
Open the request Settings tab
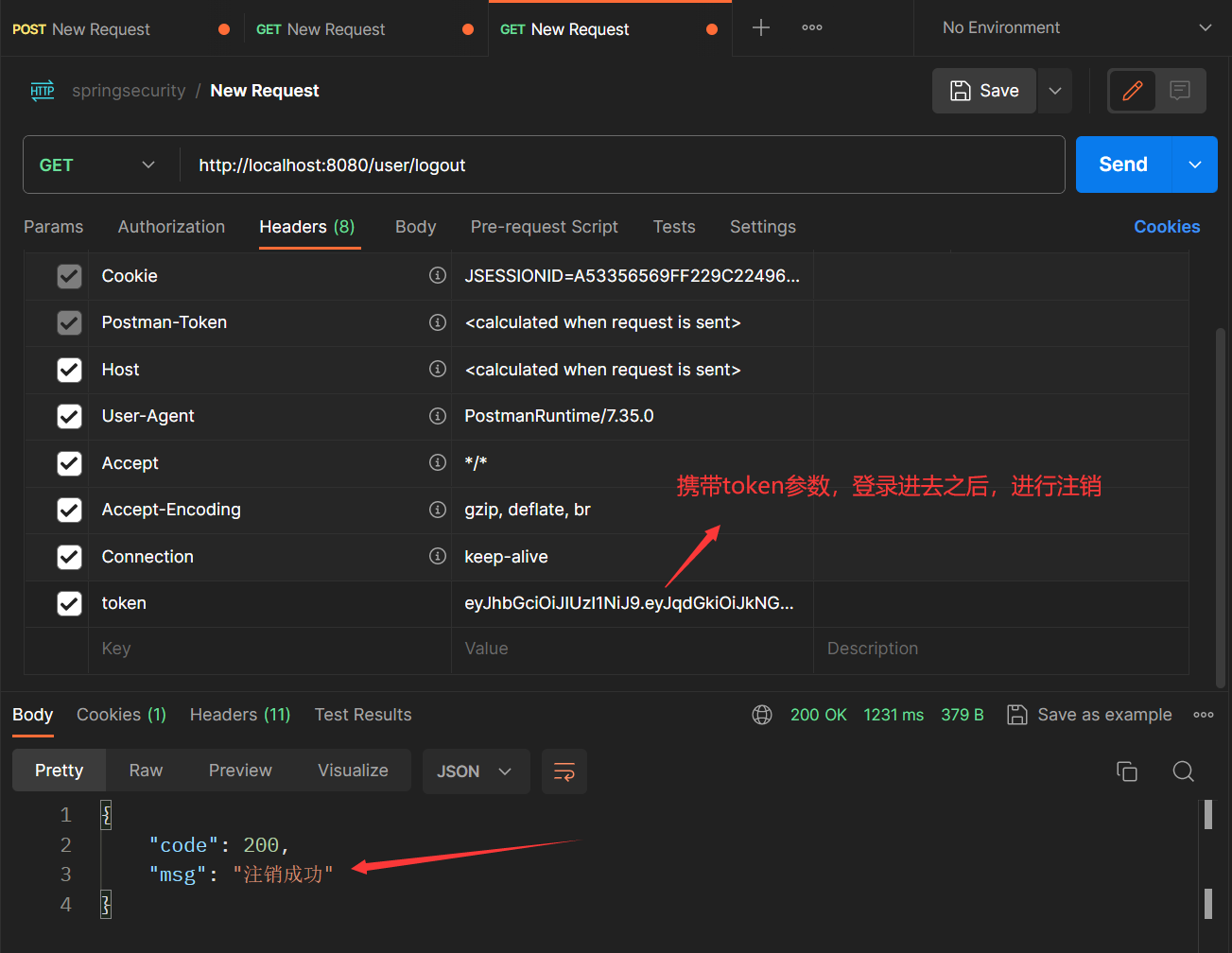click(762, 227)
